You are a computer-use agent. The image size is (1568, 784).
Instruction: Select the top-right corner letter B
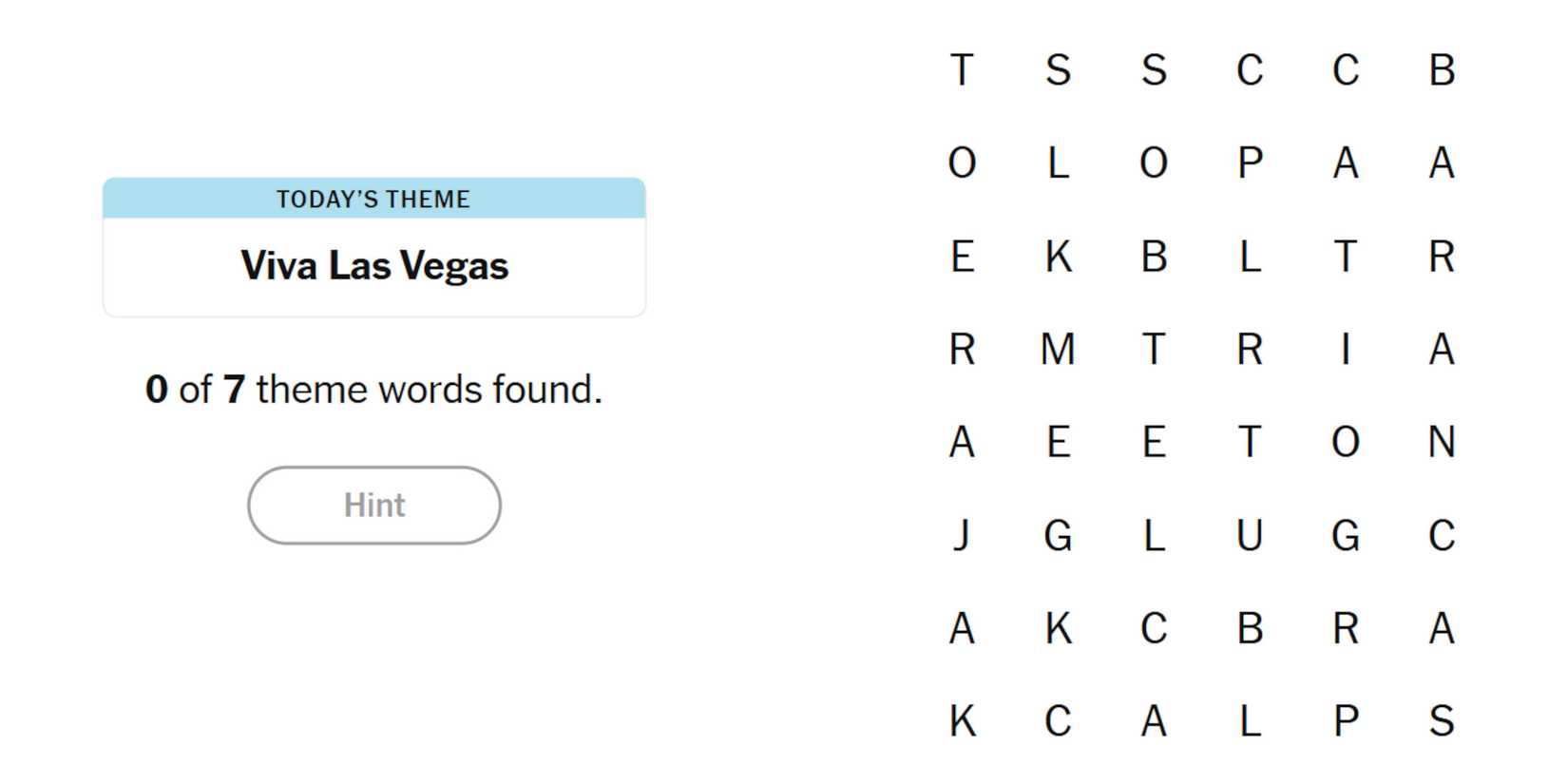1442,69
